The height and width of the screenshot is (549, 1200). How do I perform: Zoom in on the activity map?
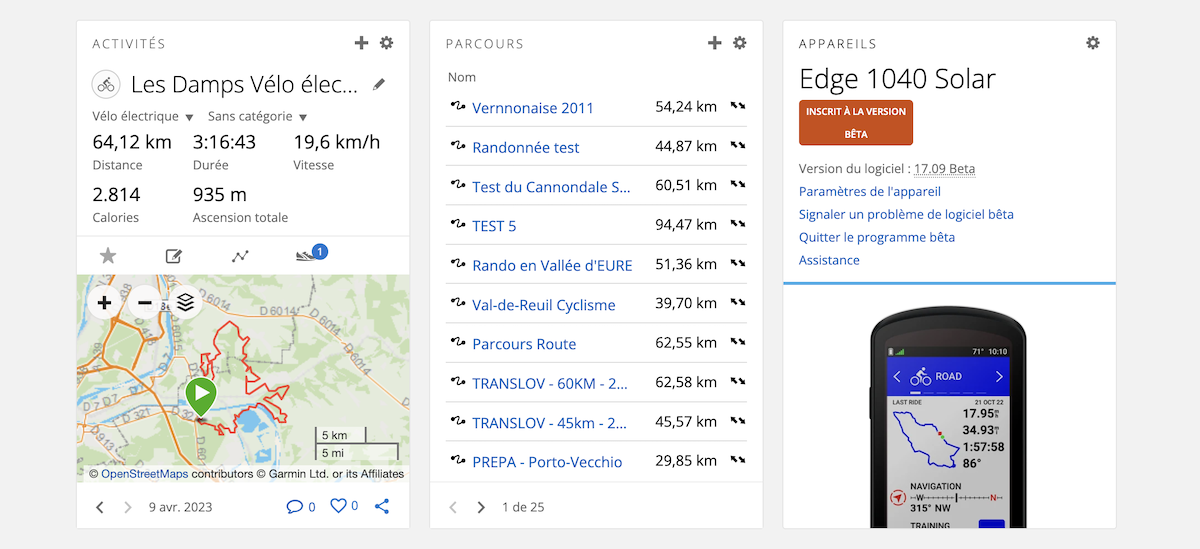[x=105, y=301]
